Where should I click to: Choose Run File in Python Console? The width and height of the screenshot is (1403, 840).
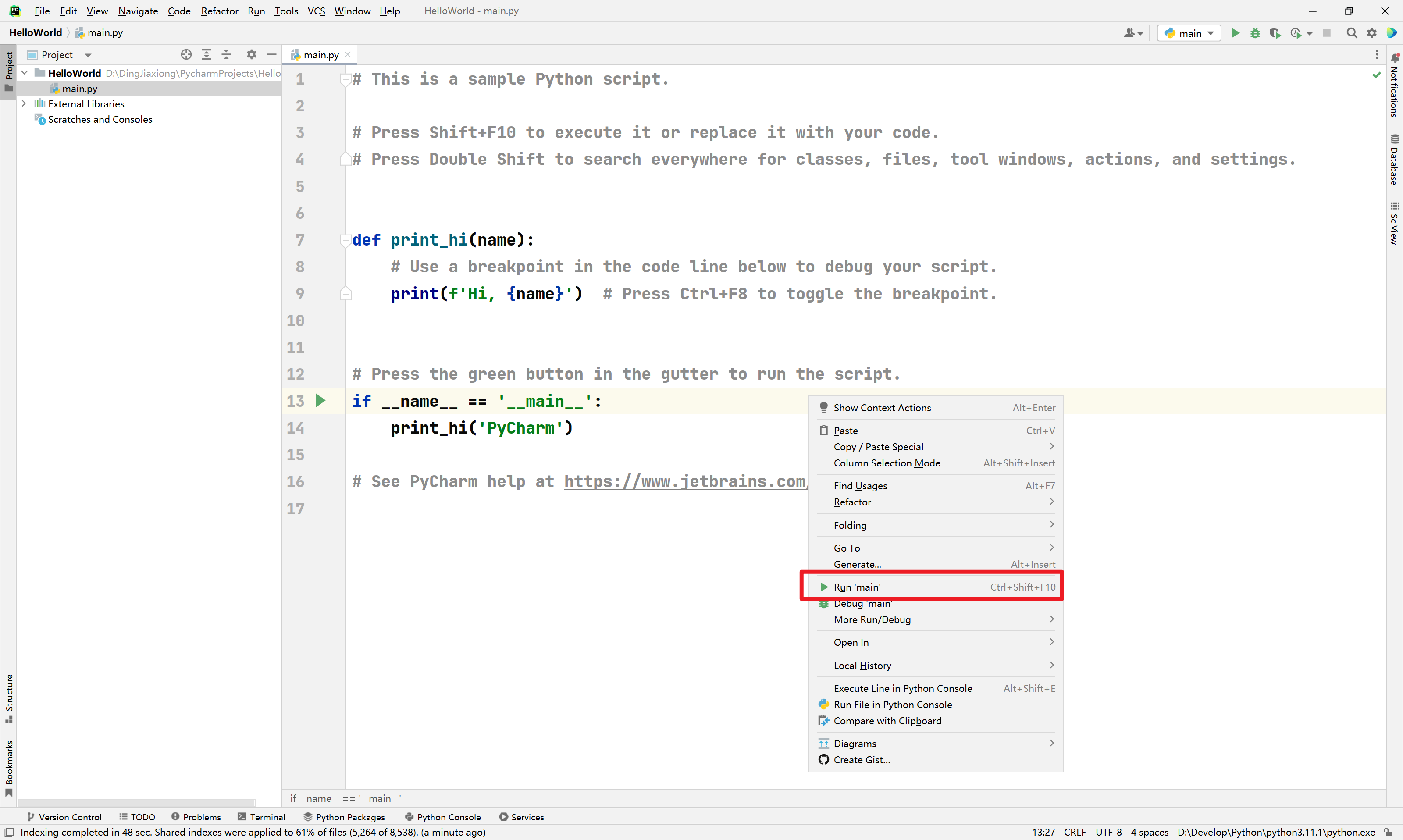pos(936,705)
